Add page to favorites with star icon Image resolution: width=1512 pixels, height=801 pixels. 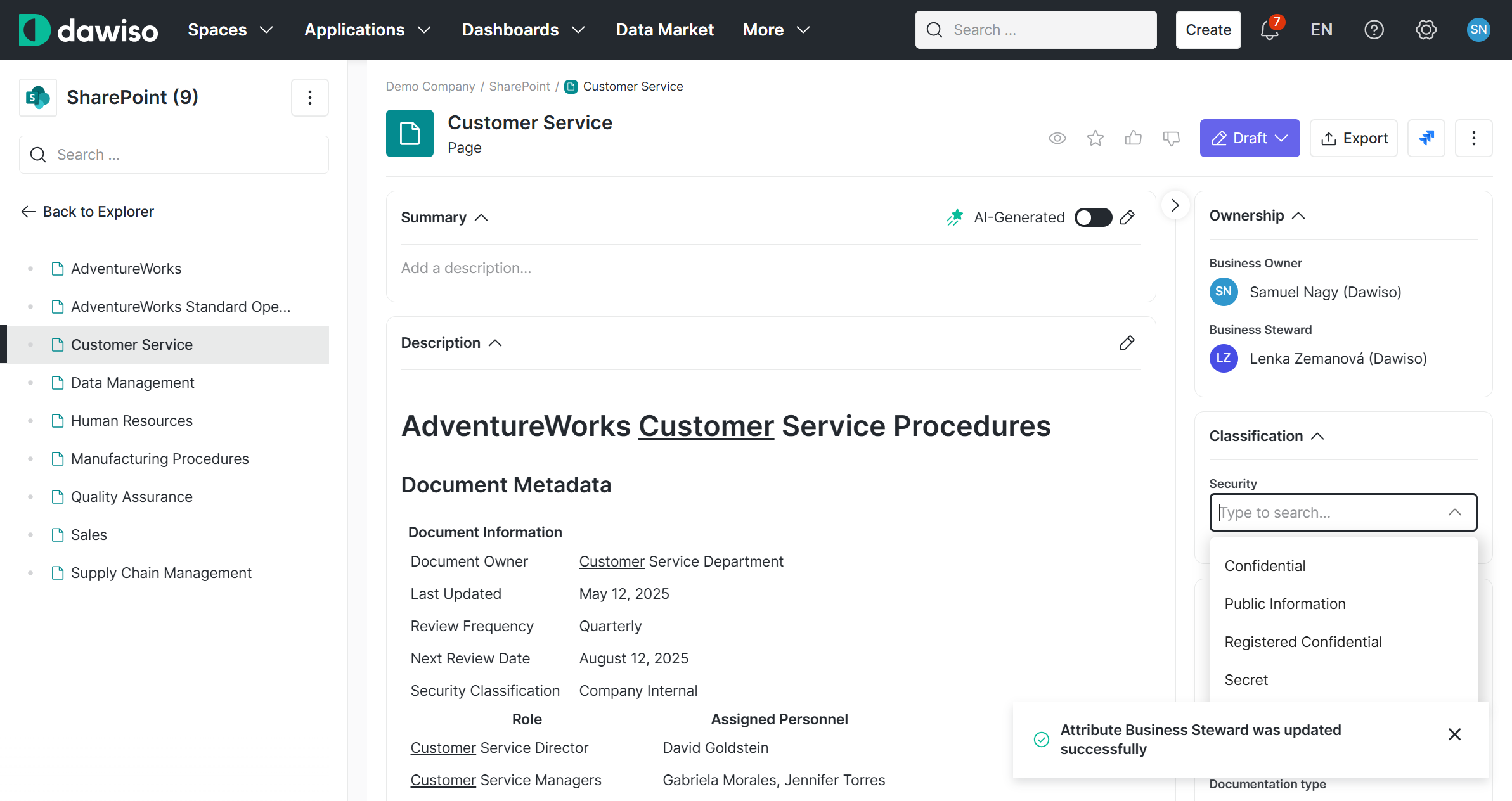(x=1095, y=138)
